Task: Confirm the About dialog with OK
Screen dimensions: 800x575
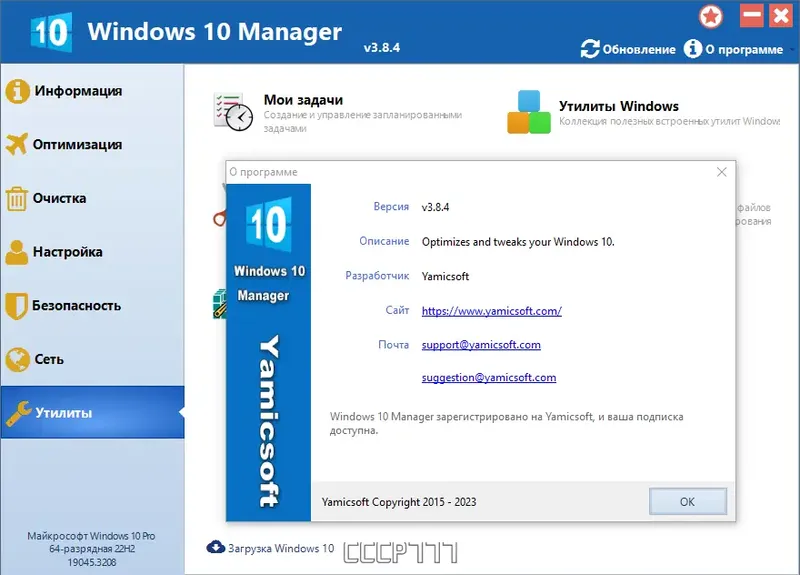Action: (688, 502)
